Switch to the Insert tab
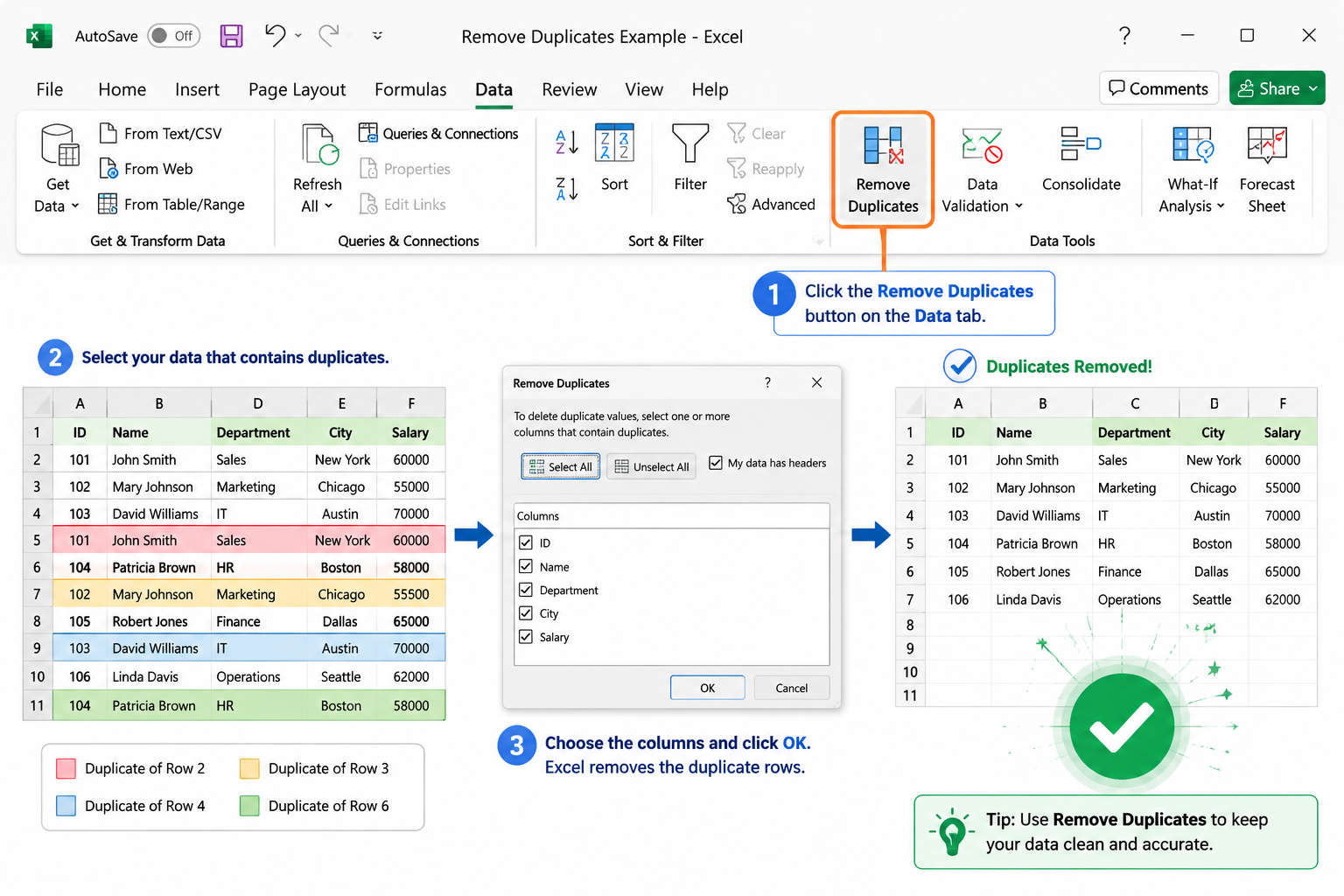This screenshot has height=896, width=1344. 197,89
